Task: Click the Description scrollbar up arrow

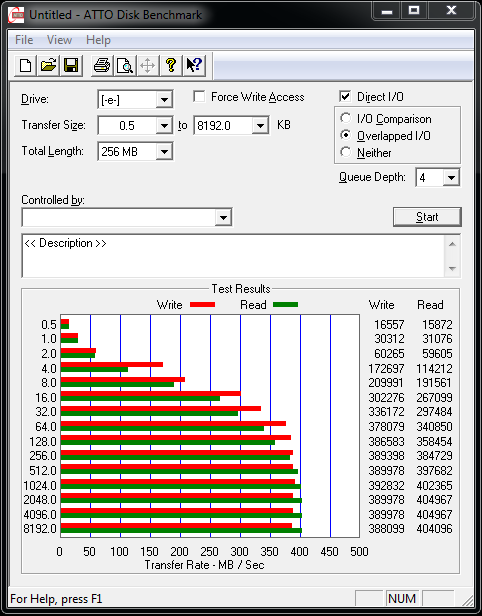Action: (452, 244)
